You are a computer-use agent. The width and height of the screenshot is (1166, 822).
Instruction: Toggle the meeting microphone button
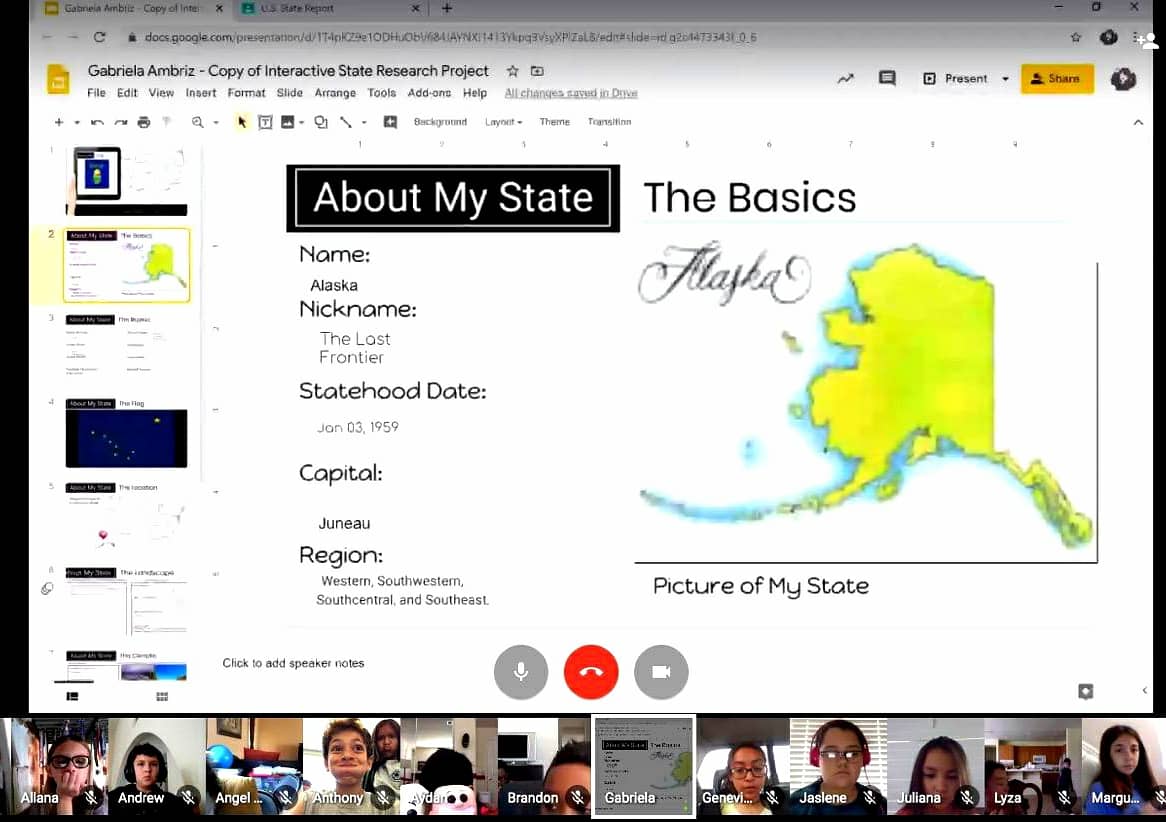(x=521, y=672)
